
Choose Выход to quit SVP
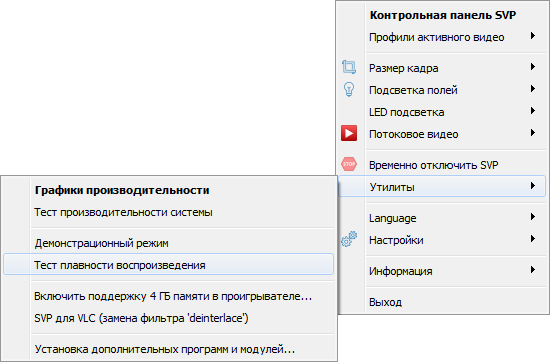(x=442, y=302)
